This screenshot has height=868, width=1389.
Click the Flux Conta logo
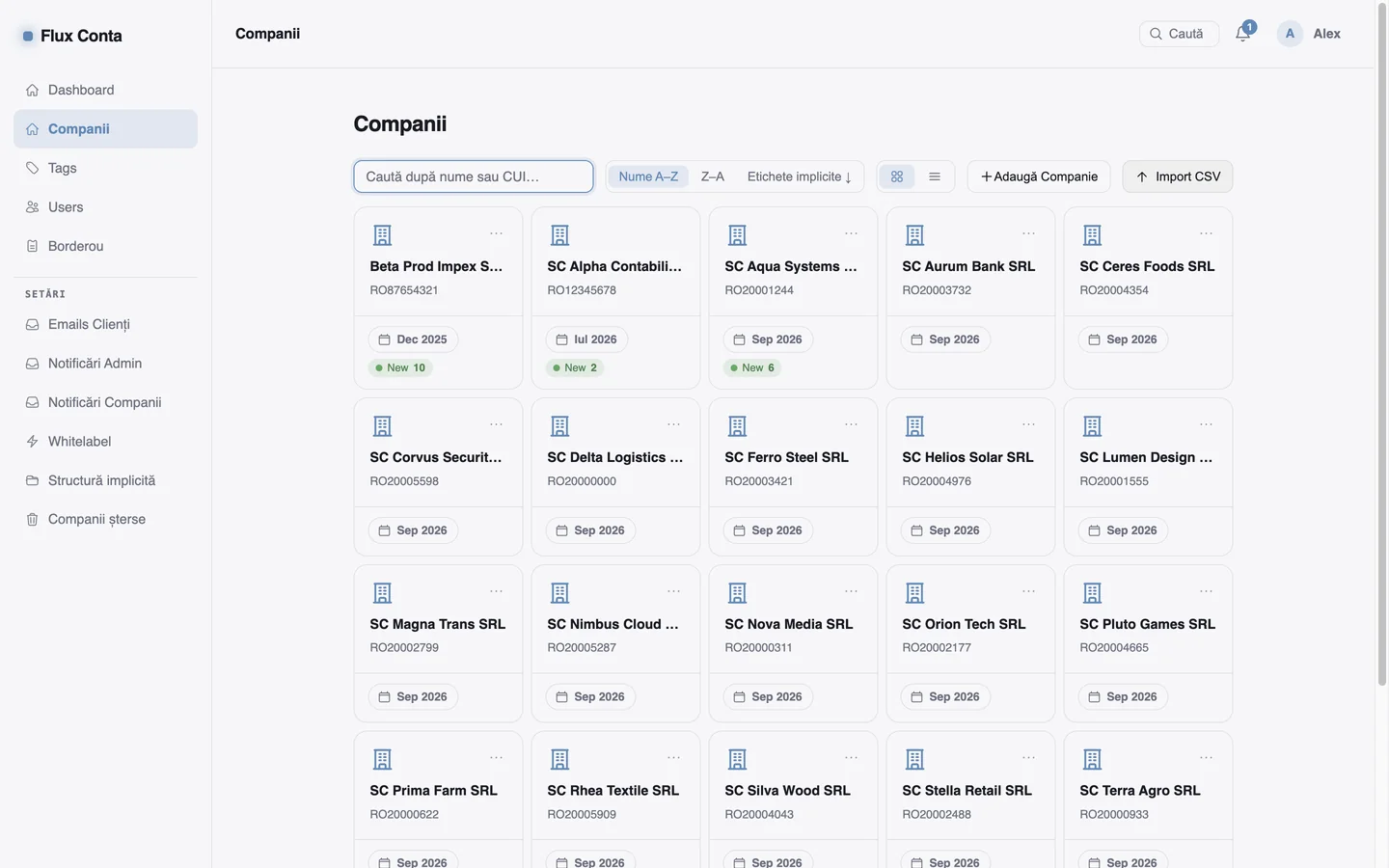click(73, 36)
